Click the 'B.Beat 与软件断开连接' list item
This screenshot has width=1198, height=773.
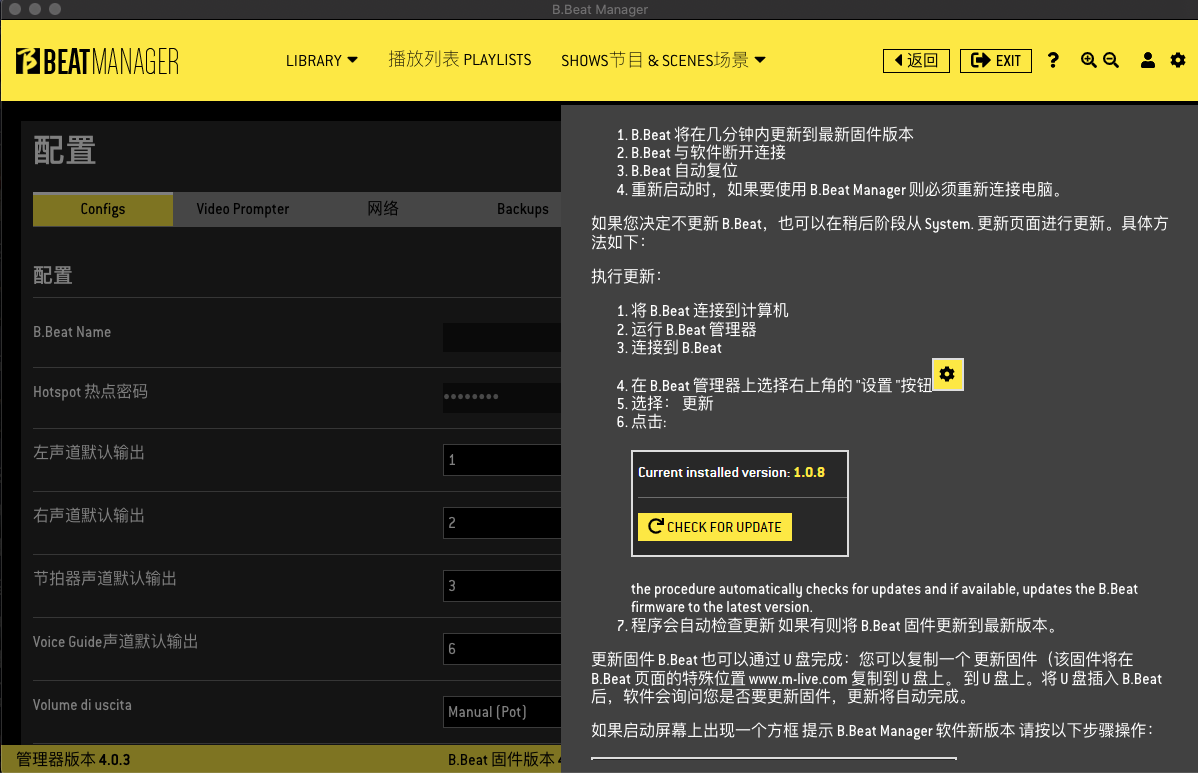pos(707,153)
